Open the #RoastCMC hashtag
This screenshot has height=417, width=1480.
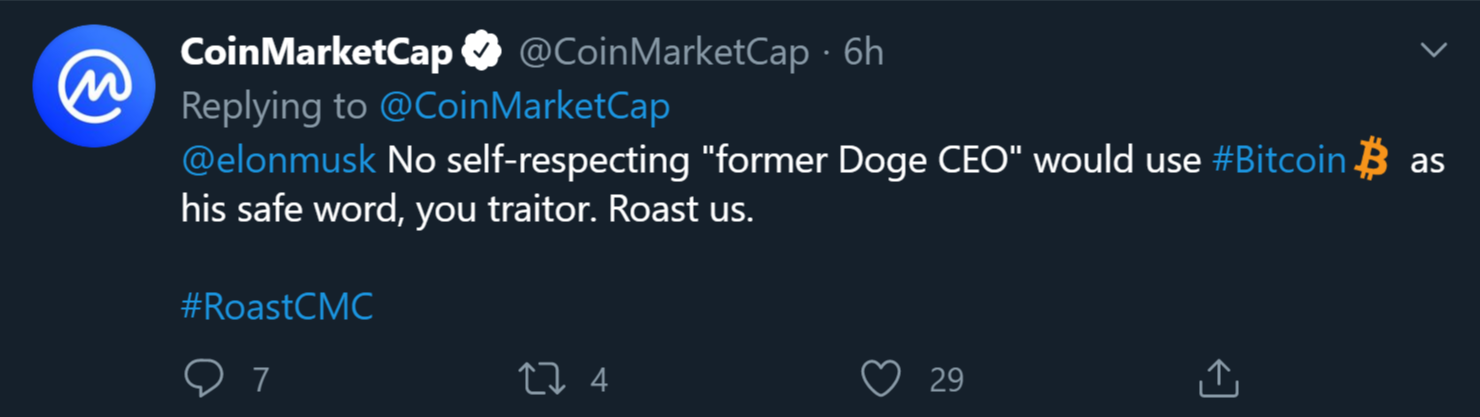[x=277, y=306]
